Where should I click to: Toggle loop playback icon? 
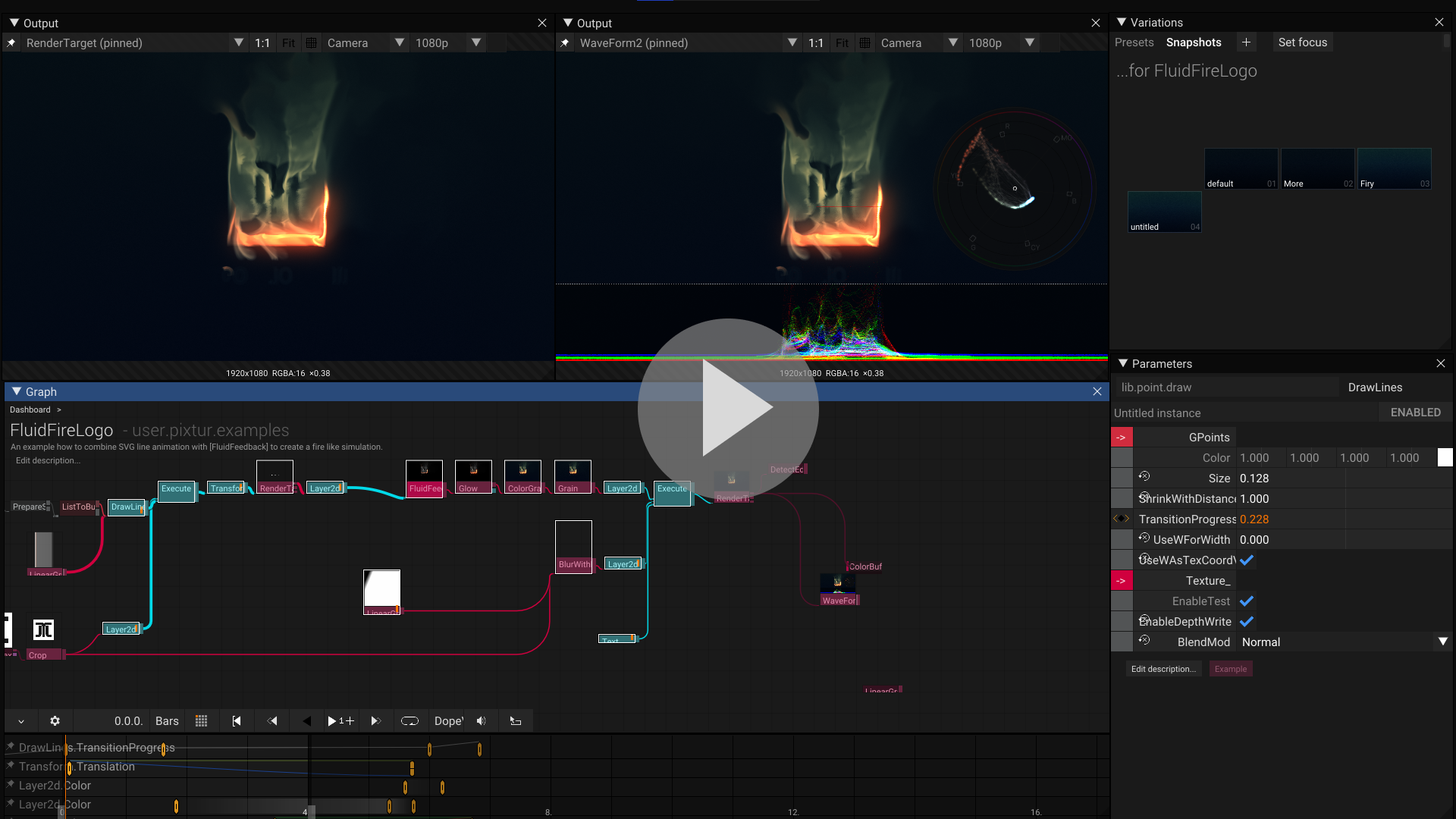(x=409, y=721)
